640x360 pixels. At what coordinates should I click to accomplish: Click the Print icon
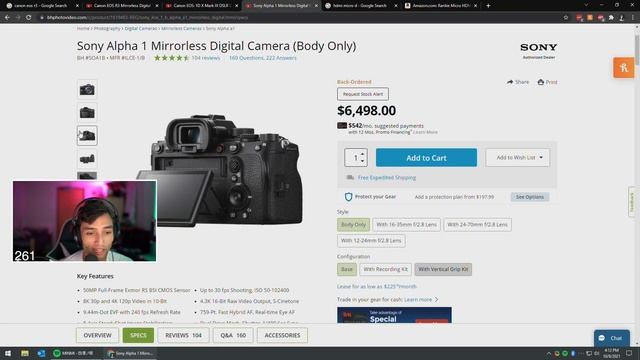pyautogui.click(x=541, y=82)
